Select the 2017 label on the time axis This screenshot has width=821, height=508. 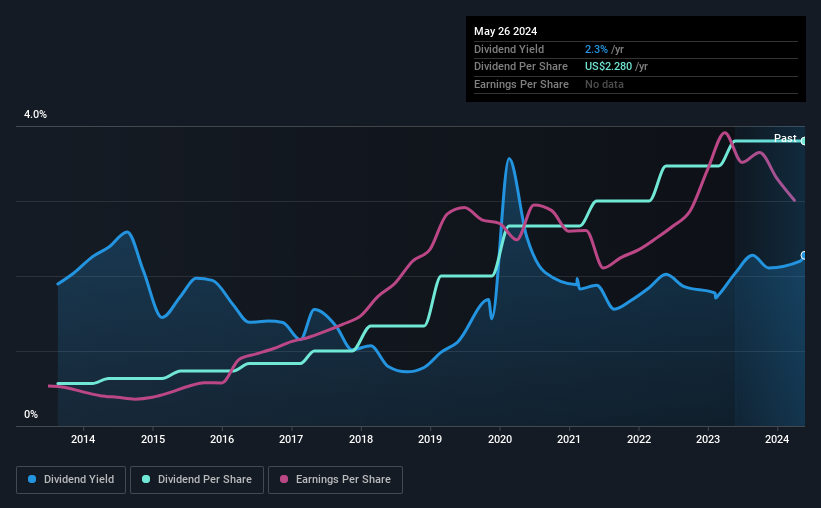291,439
